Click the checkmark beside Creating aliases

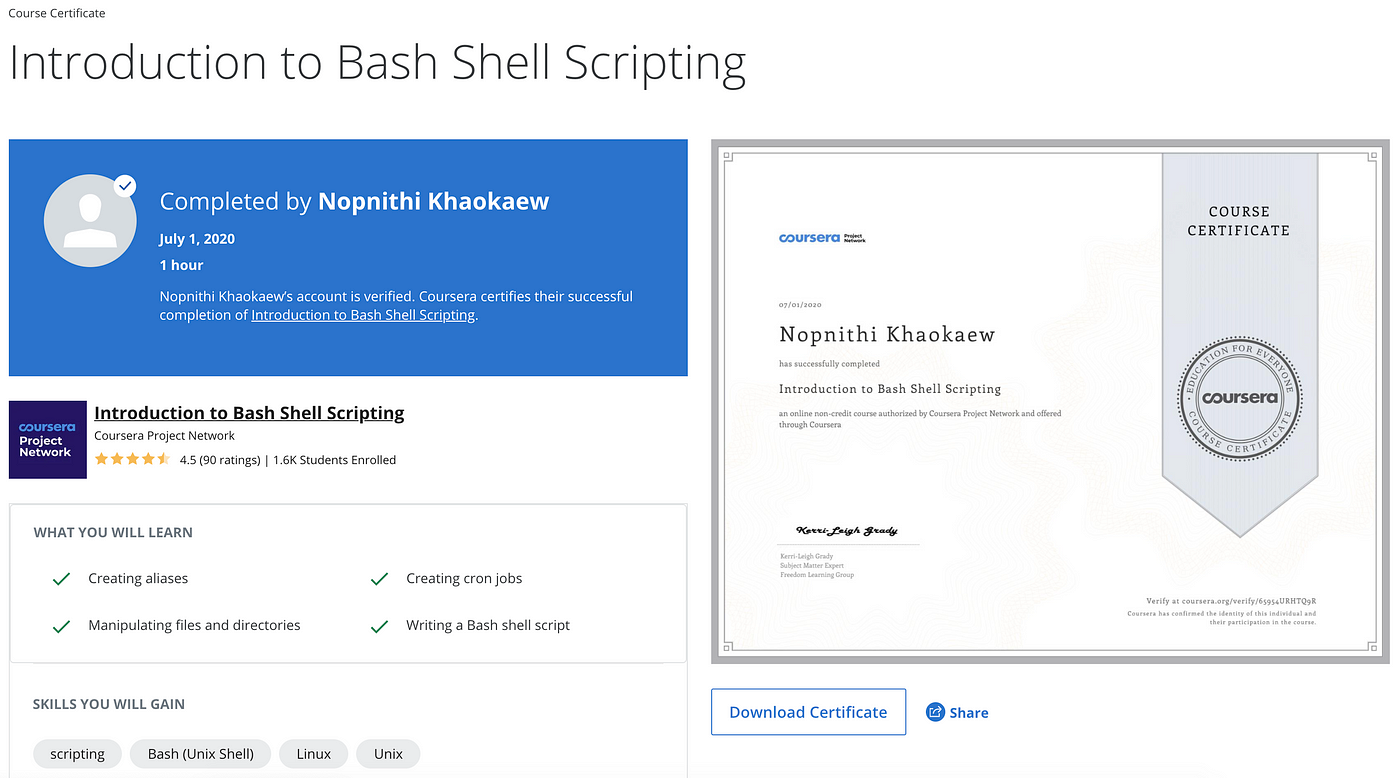(61, 579)
